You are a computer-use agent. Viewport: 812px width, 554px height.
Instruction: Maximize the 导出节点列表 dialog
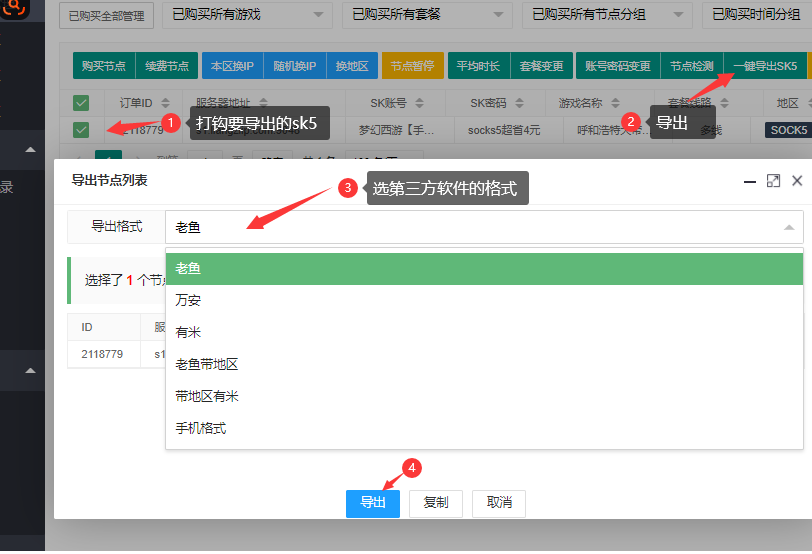click(x=773, y=181)
